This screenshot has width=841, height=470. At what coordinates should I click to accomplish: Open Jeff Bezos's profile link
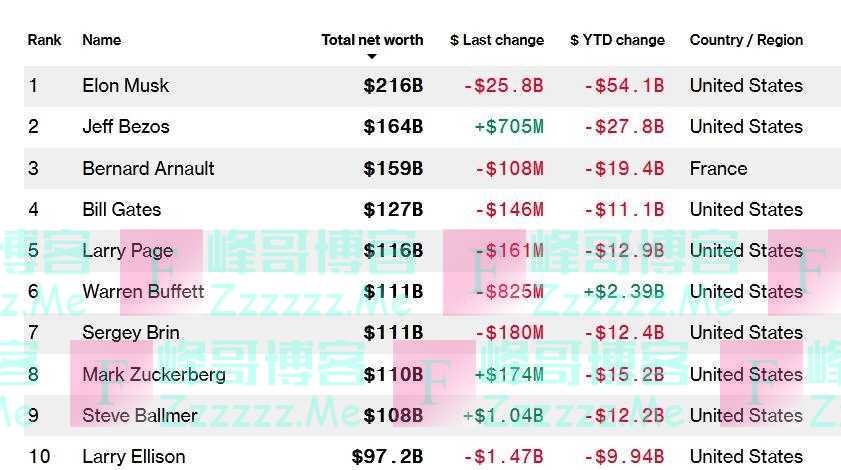(126, 127)
